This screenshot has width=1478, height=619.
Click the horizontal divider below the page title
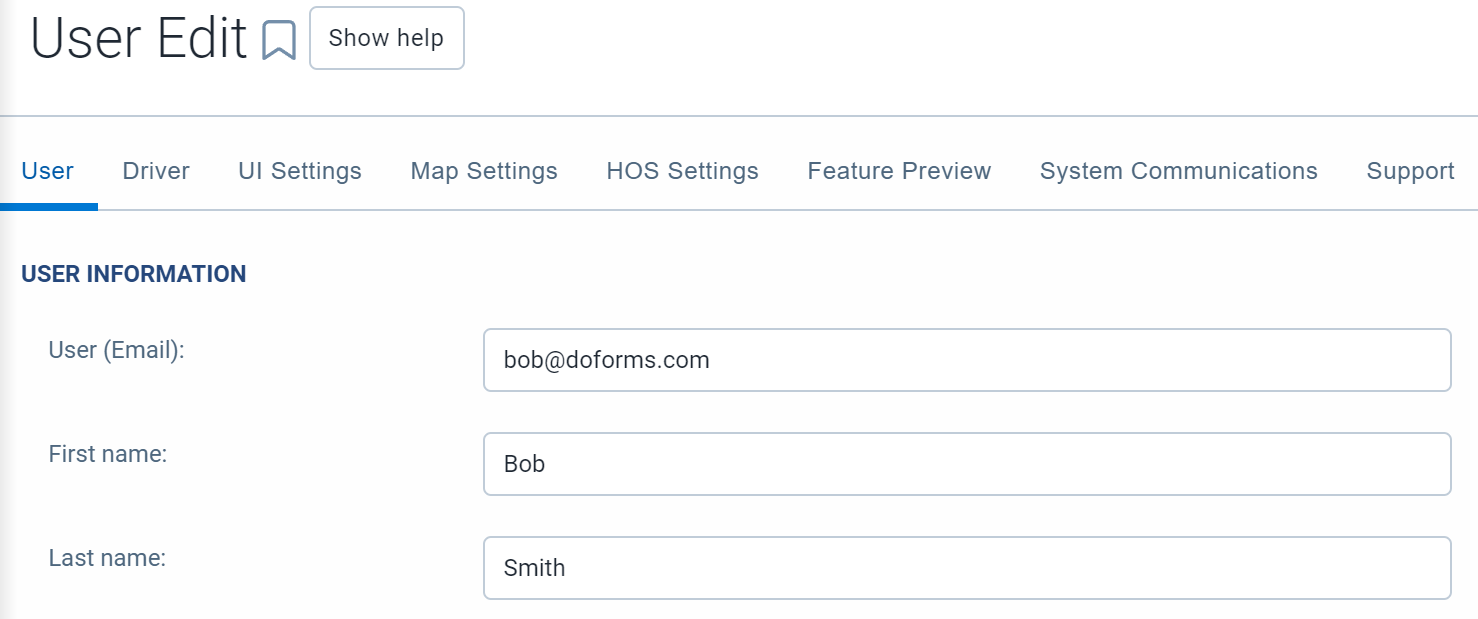[739, 116]
